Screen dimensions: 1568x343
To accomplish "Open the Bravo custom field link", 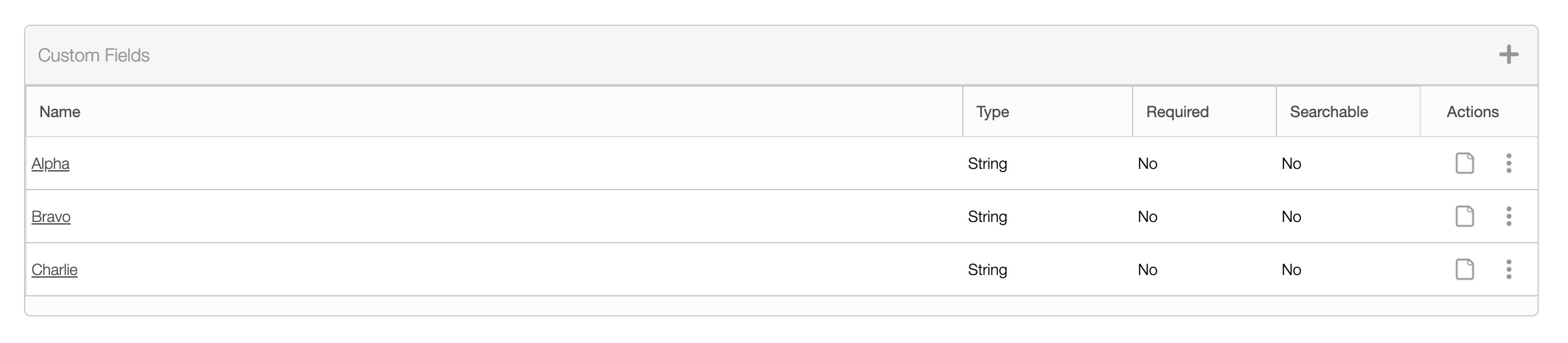I will click(x=51, y=217).
